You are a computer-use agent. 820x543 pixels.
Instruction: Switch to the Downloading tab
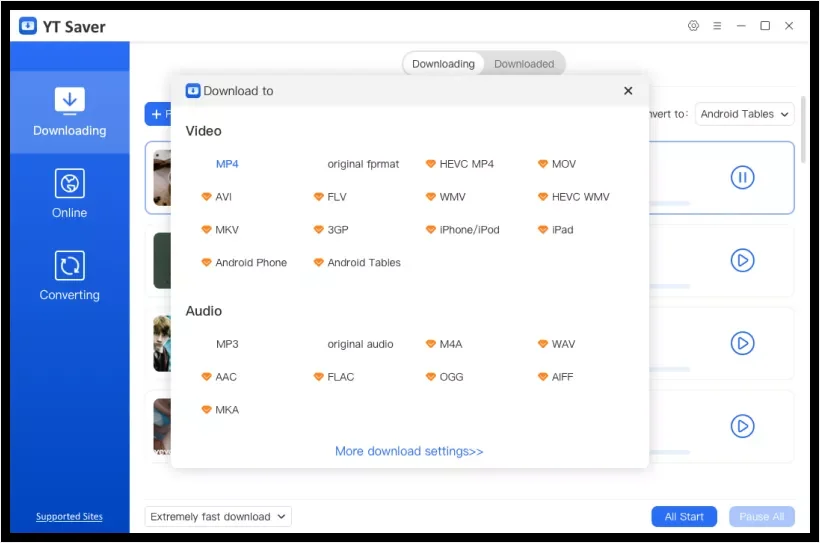click(443, 64)
